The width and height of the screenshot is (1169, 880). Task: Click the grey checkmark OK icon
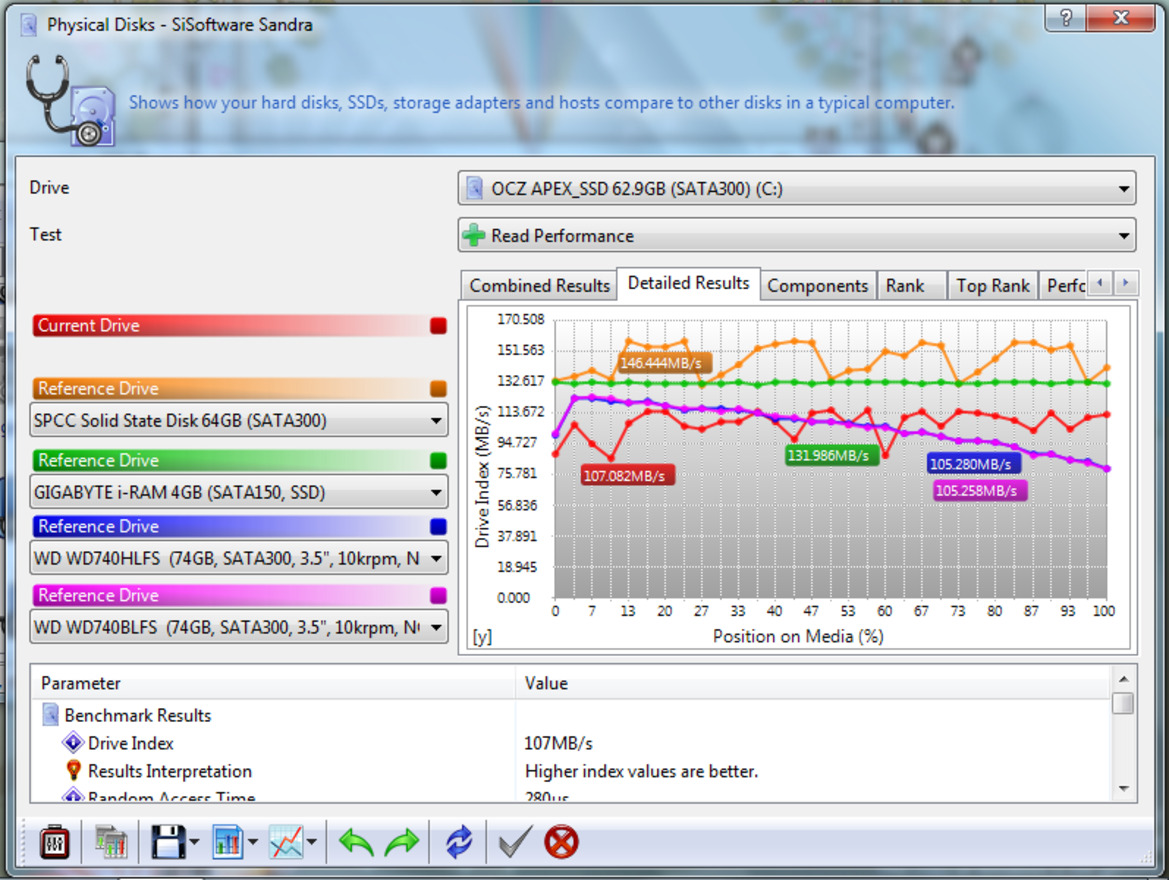[x=515, y=843]
